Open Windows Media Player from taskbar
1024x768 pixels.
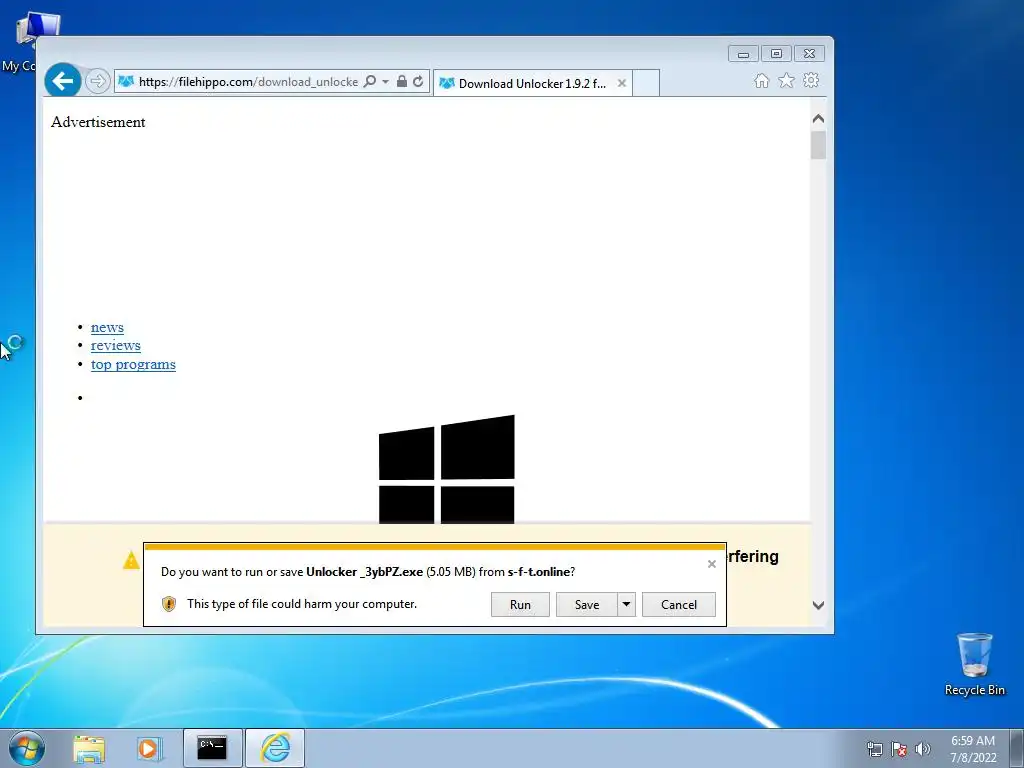[149, 749]
